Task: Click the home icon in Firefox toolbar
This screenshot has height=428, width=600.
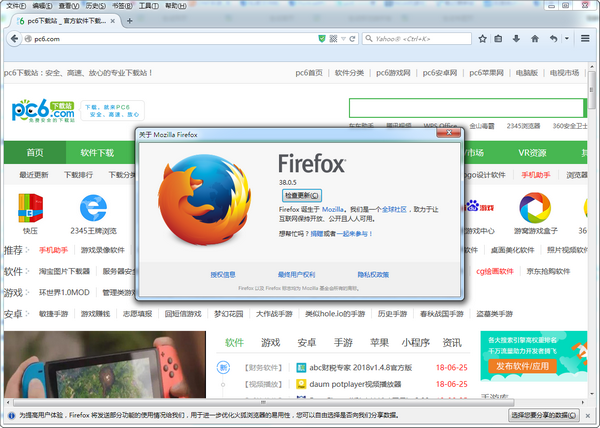Action: tap(535, 39)
